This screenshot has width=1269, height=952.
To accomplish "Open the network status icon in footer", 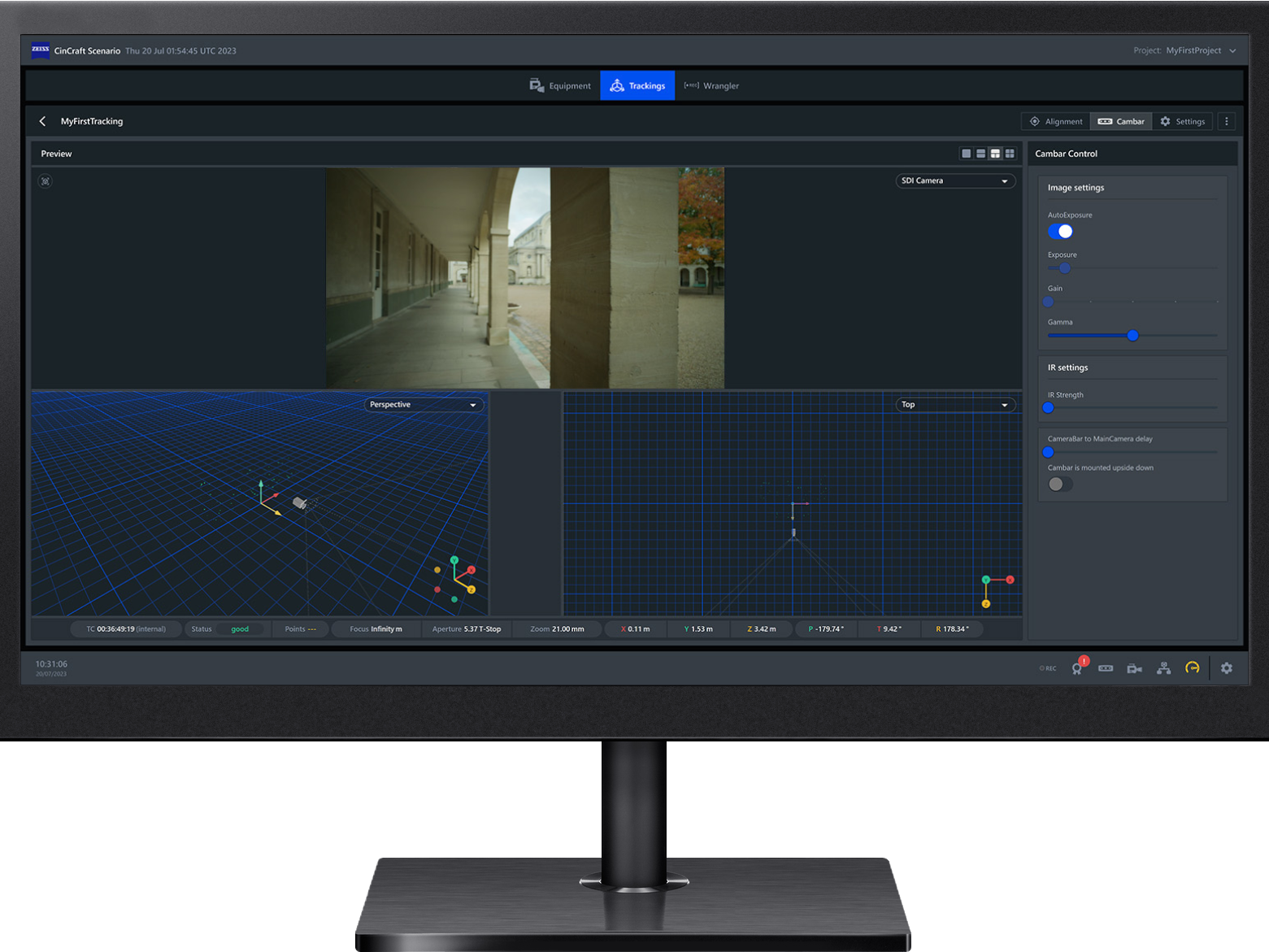I will click(1163, 668).
